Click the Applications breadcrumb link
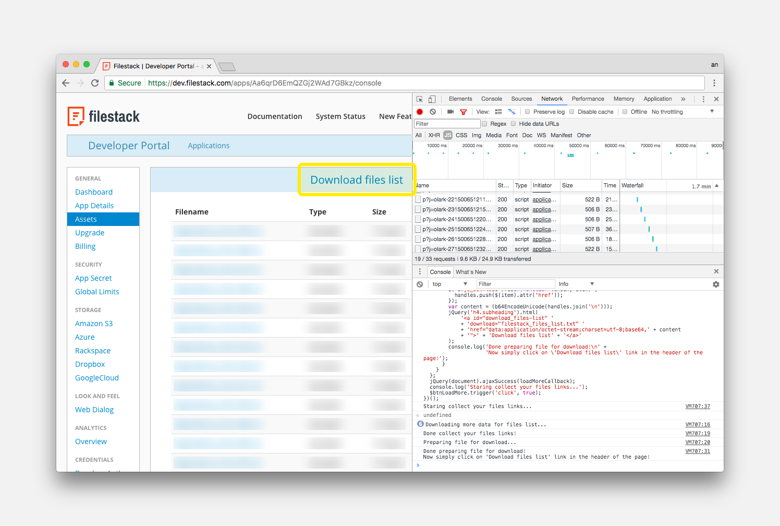Screen dimensions: 780x526 (208, 146)
